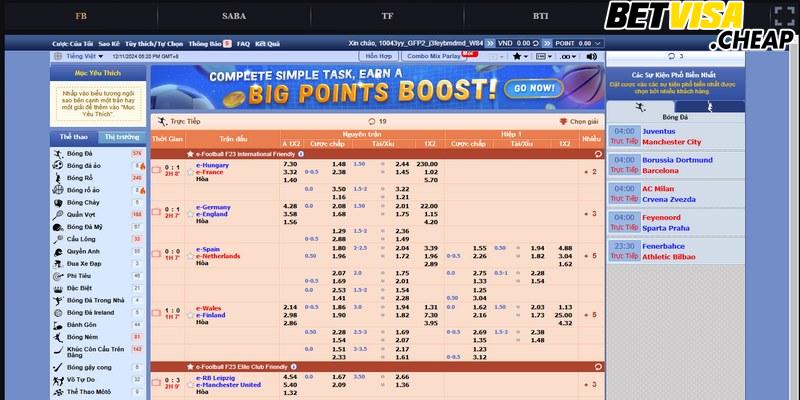800x400 pixels.
Task: Click the soccer player tab icon in popular events
Action: [640, 107]
